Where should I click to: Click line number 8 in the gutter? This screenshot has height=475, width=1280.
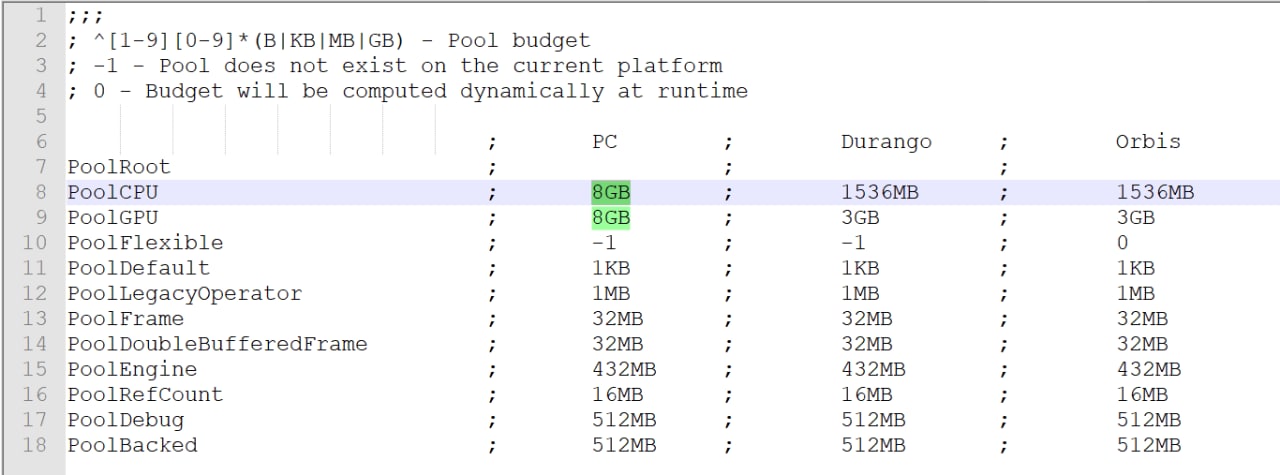pos(41,192)
